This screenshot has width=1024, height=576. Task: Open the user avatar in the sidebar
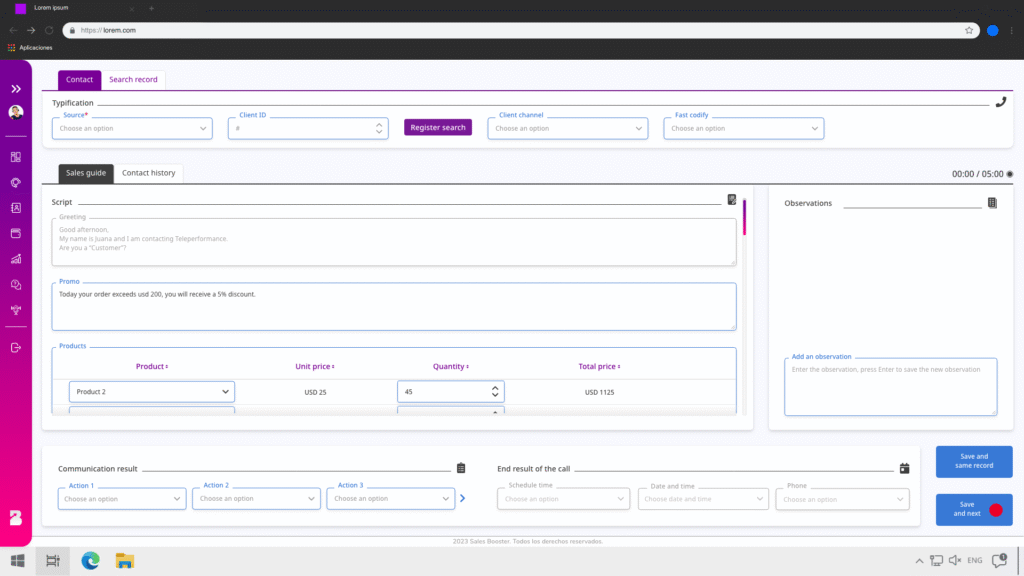(16, 113)
